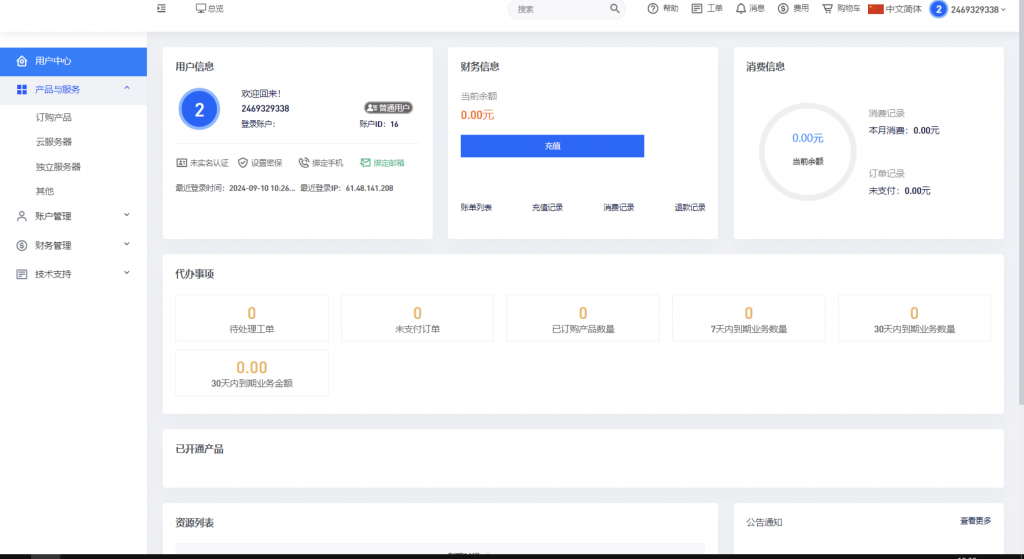Open the 用户中心 menu item
The width and height of the screenshot is (1024, 559).
click(73, 61)
